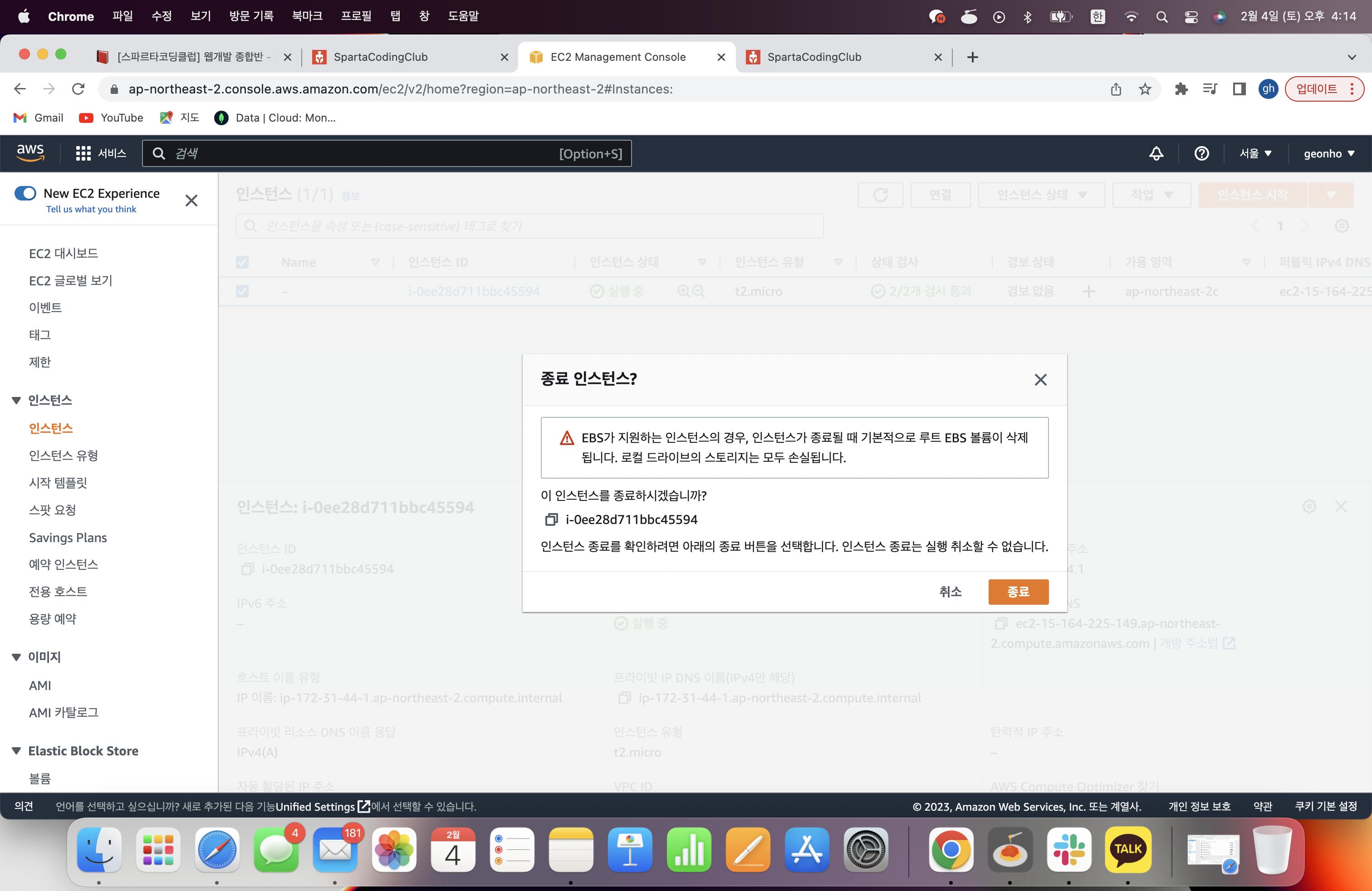Launch Safari from the Dock

(217, 850)
